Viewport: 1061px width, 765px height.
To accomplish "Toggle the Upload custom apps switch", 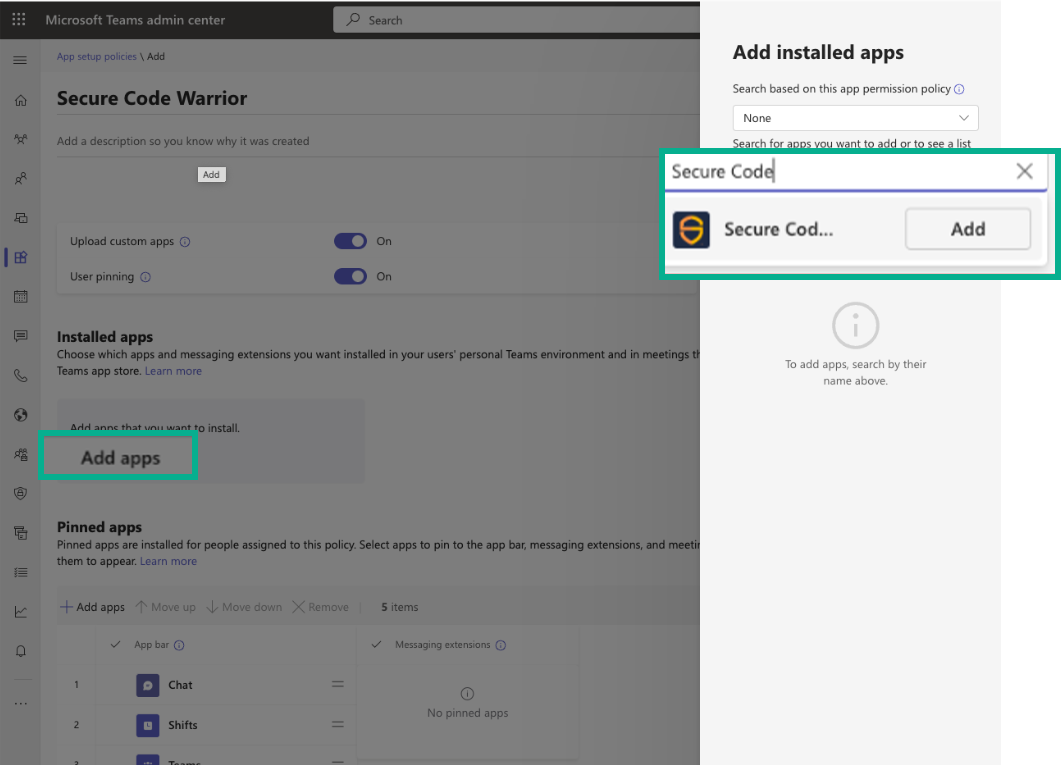I will (x=351, y=241).
